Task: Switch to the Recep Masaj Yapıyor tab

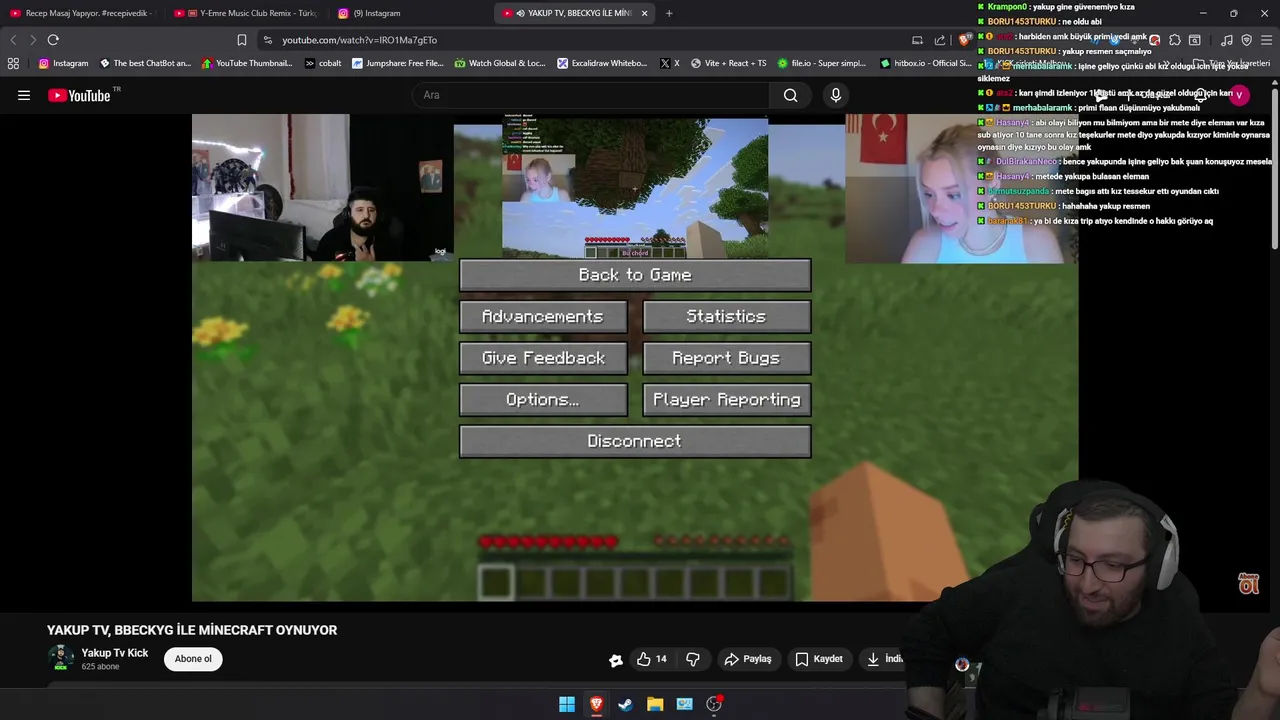Action: tap(82, 13)
